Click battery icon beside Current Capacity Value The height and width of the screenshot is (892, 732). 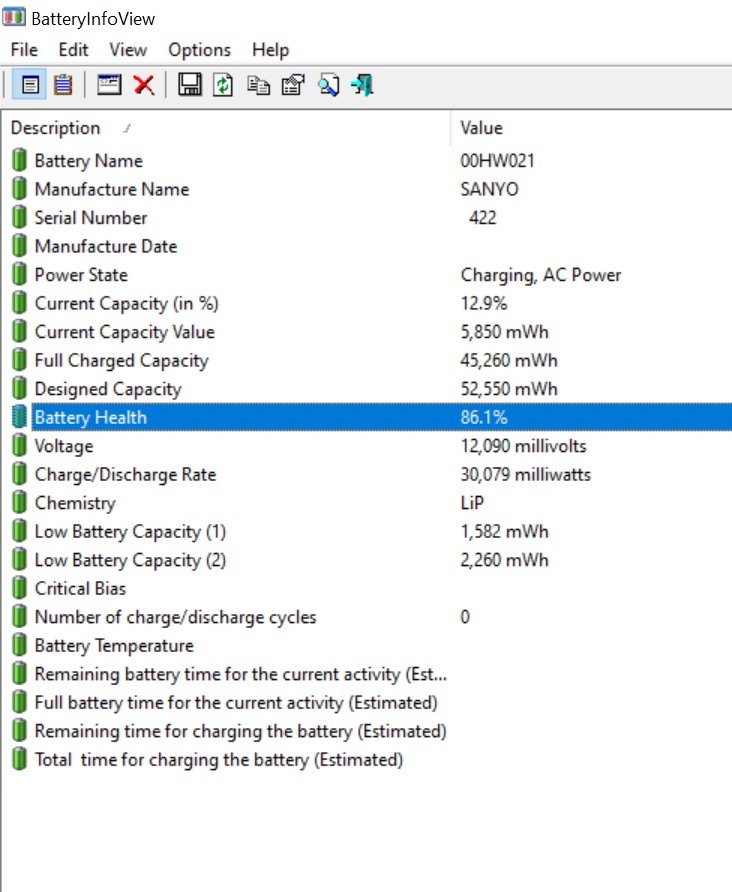(x=19, y=331)
